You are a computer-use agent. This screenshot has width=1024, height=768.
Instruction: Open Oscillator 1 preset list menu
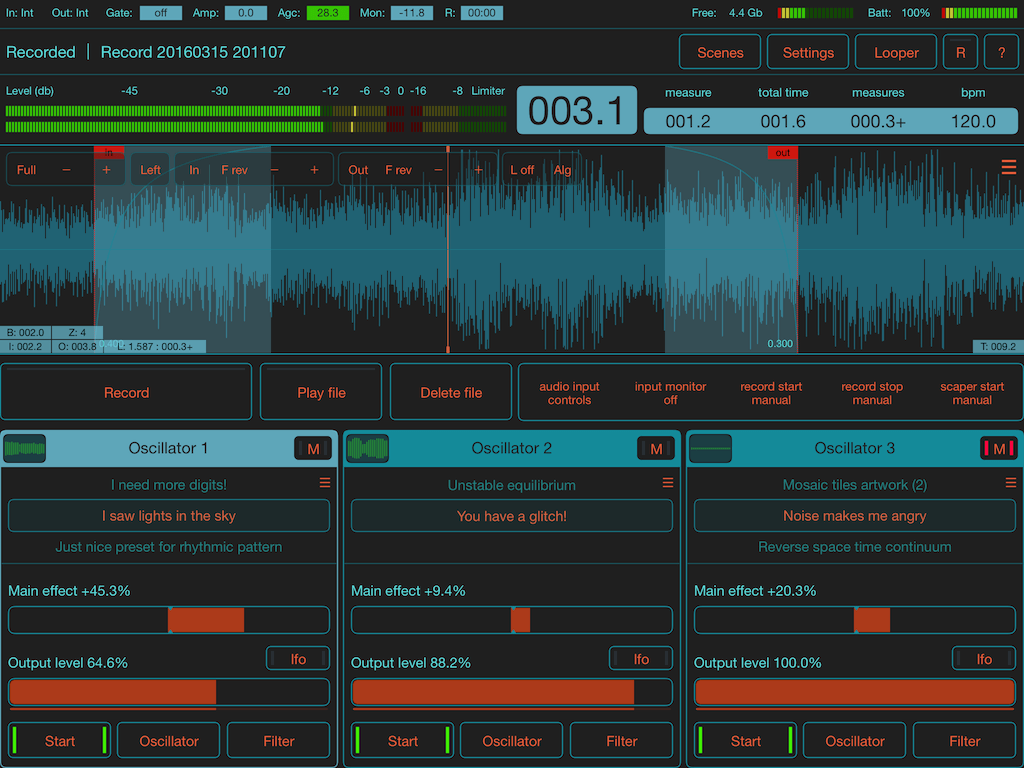324,483
